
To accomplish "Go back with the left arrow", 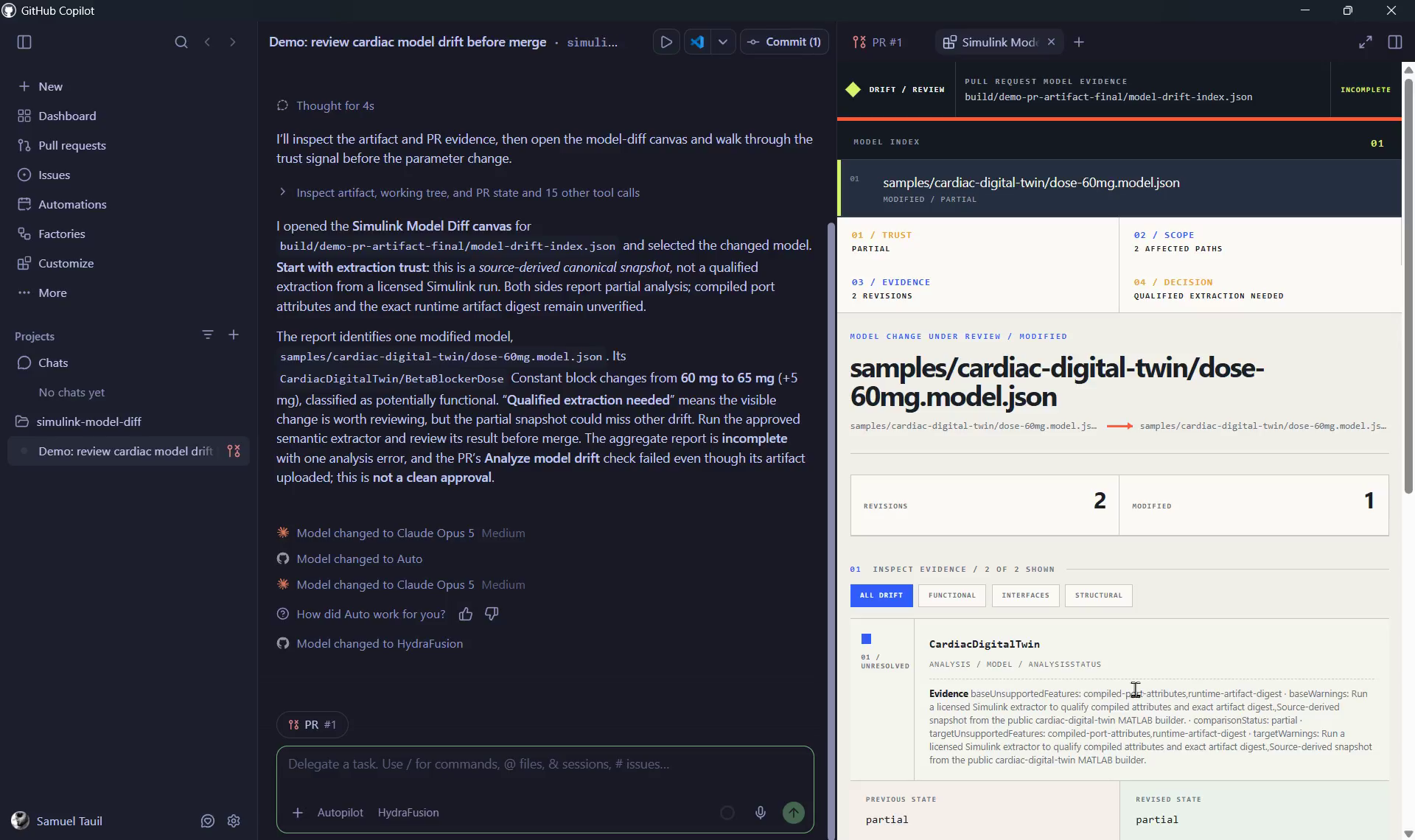I will tap(207, 42).
